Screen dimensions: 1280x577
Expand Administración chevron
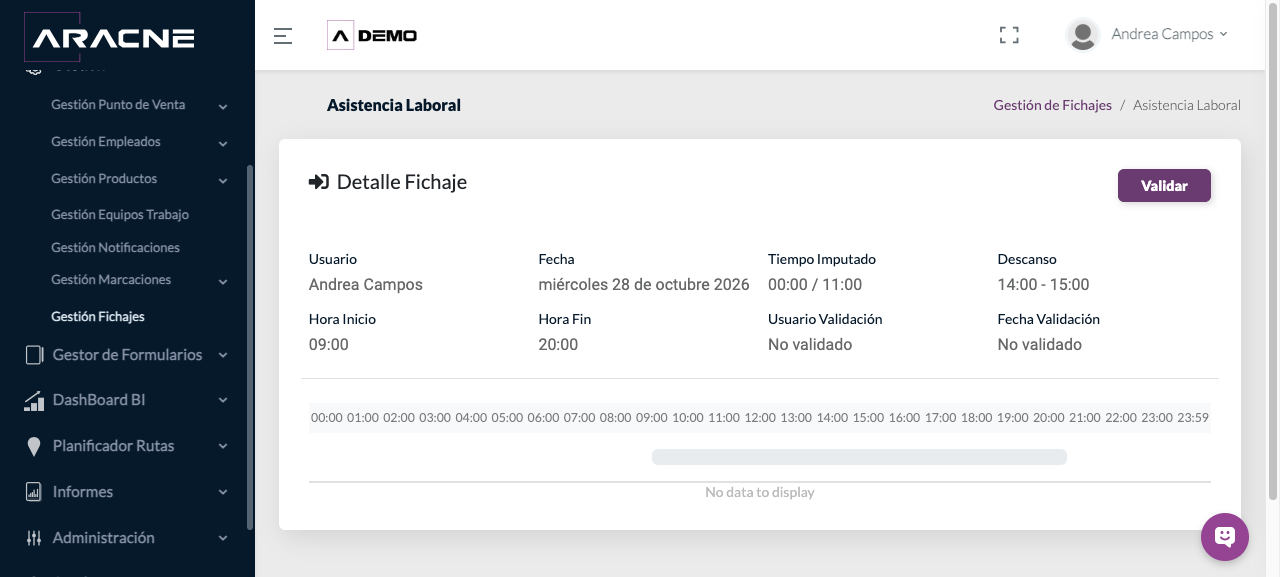pyautogui.click(x=223, y=538)
